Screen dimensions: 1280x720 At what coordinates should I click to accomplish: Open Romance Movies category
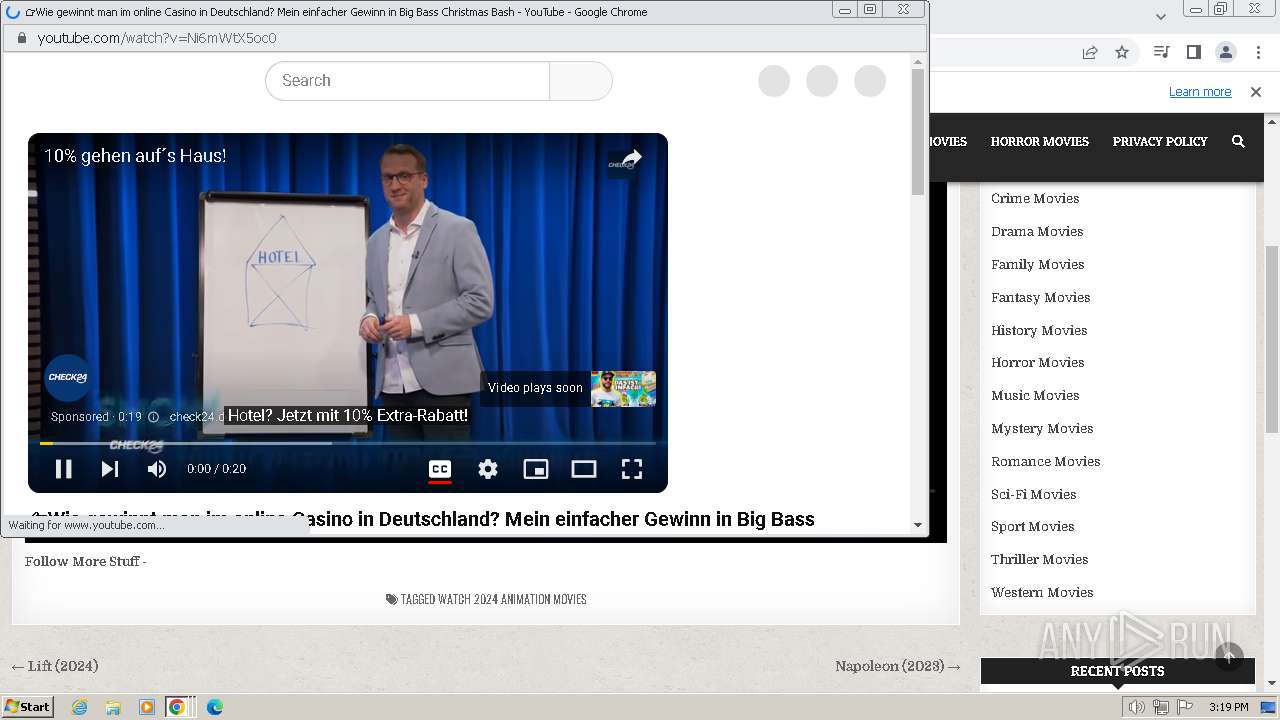1045,461
